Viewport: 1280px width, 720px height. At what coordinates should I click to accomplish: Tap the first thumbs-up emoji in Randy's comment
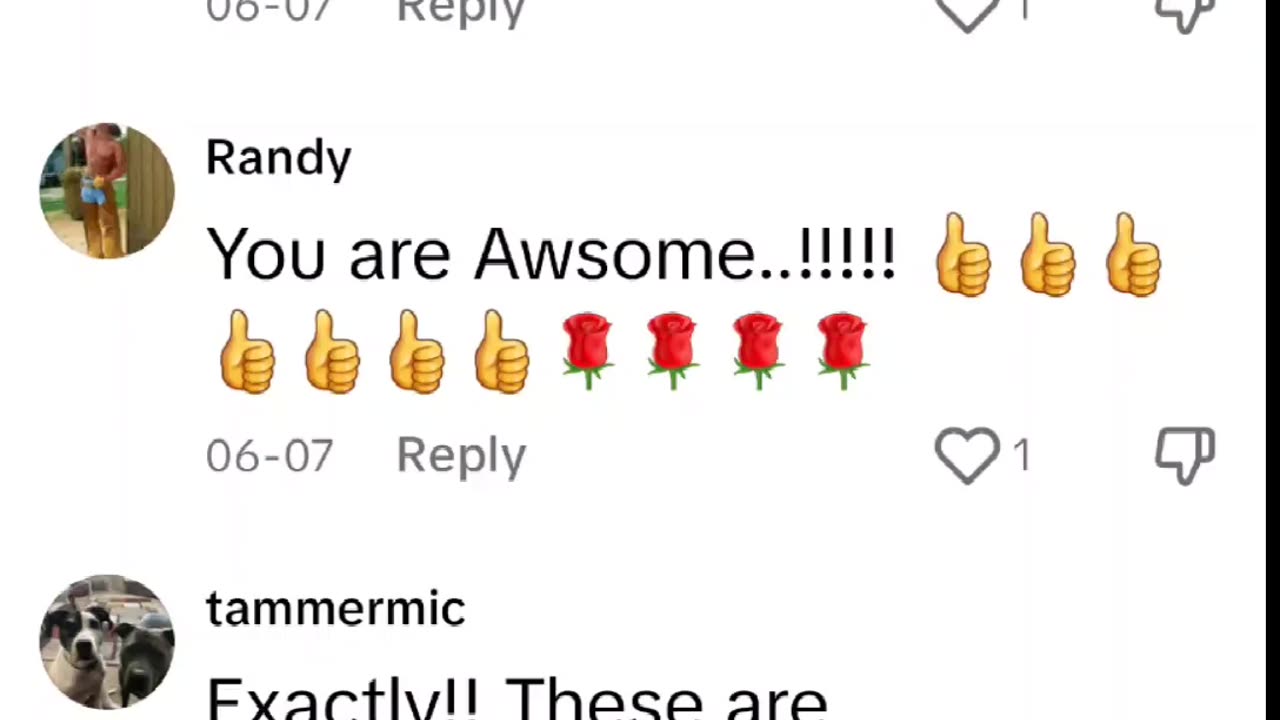tap(963, 254)
